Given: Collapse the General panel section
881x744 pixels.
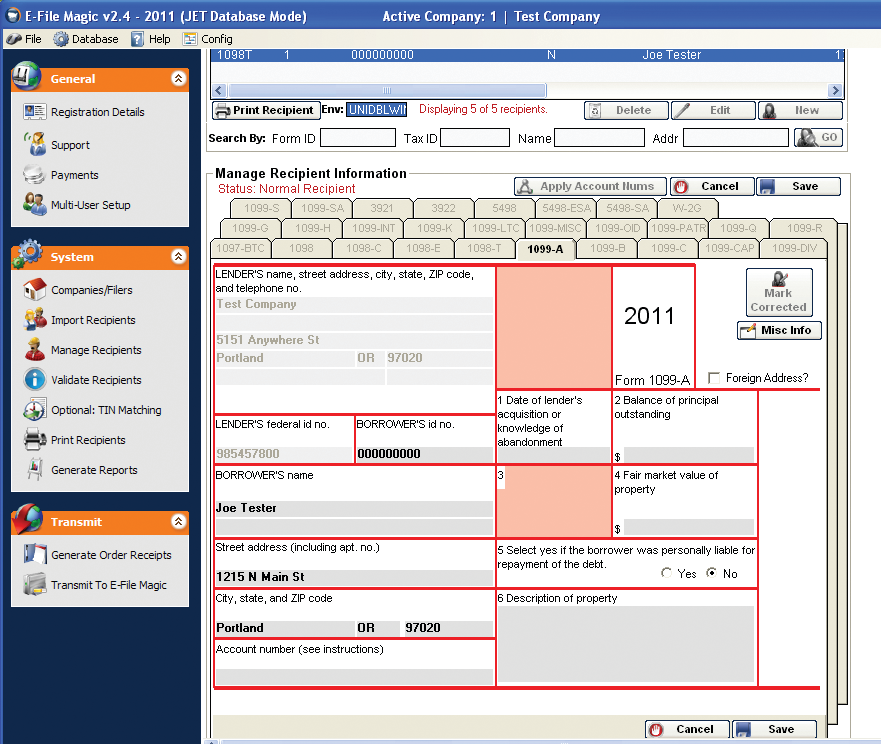Looking at the screenshot, I should click(x=178, y=78).
